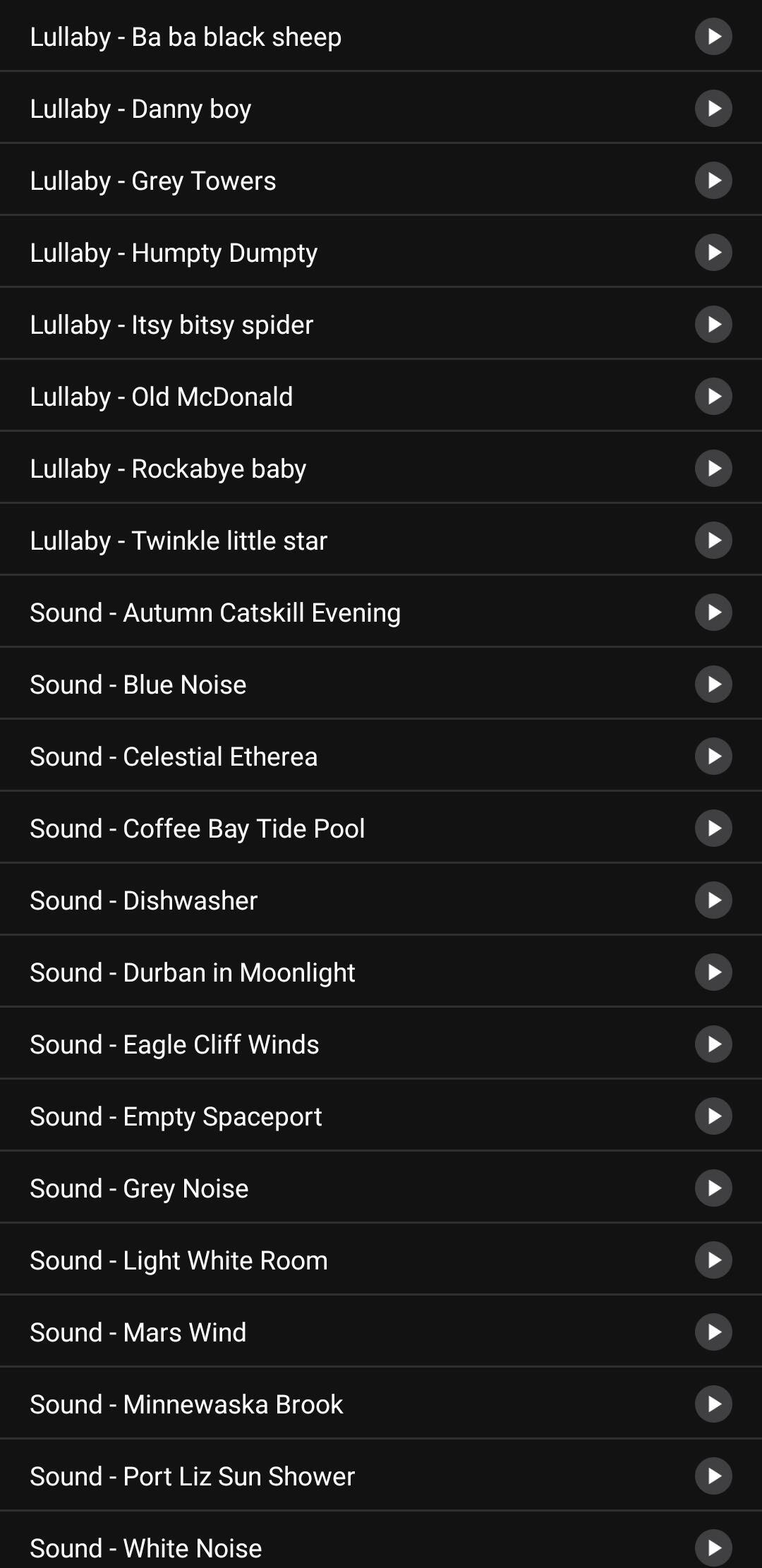Select the Autumn Catskill Evening sound row

pos(215,613)
